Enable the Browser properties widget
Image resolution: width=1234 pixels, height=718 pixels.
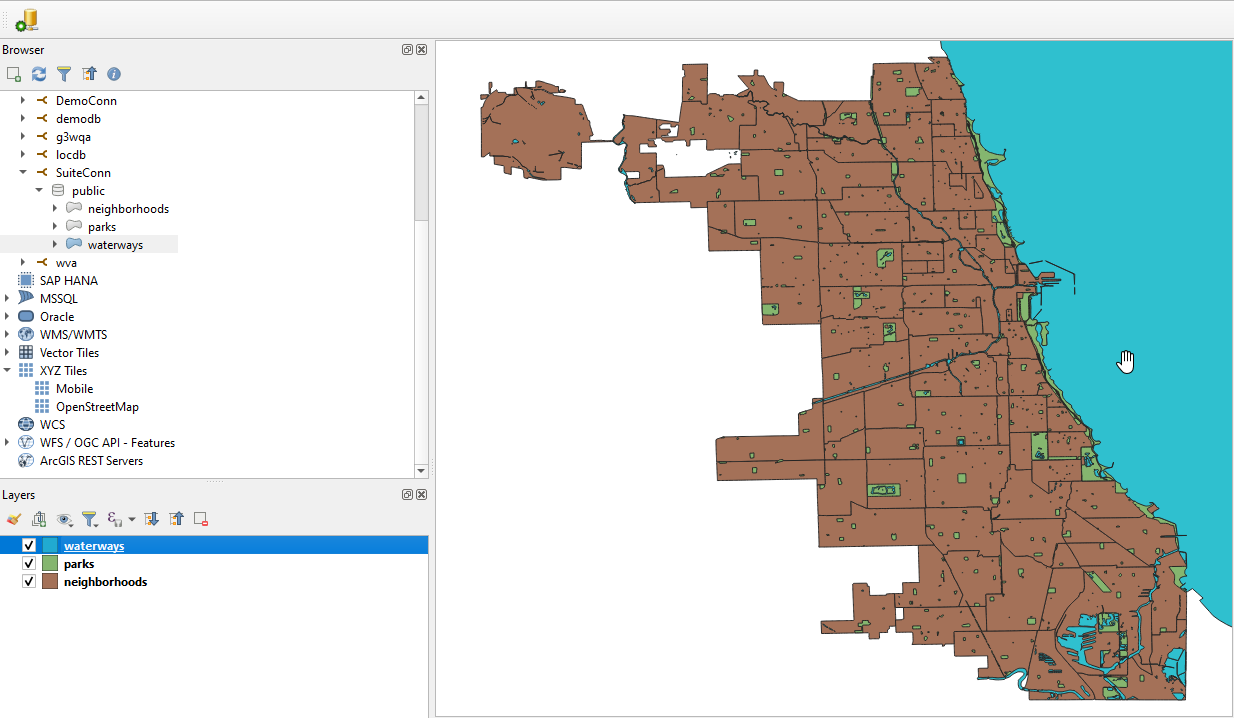click(113, 73)
